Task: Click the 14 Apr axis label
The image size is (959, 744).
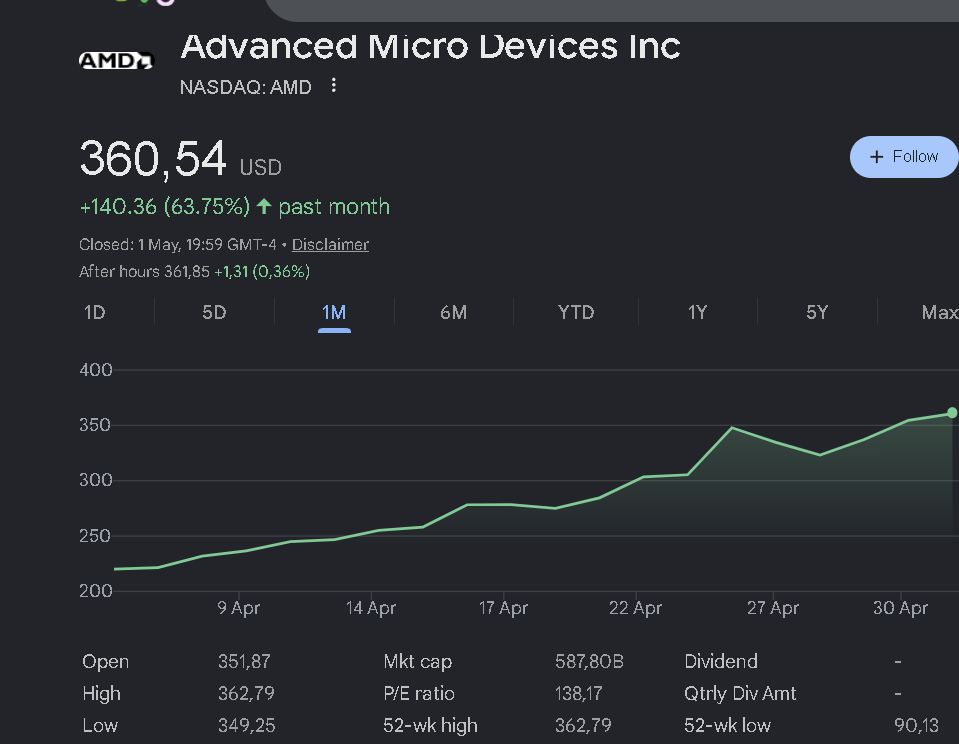Action: pyautogui.click(x=371, y=608)
